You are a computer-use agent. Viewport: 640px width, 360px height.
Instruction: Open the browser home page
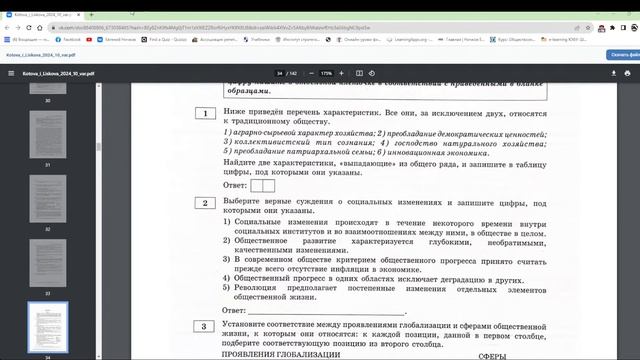(40, 28)
